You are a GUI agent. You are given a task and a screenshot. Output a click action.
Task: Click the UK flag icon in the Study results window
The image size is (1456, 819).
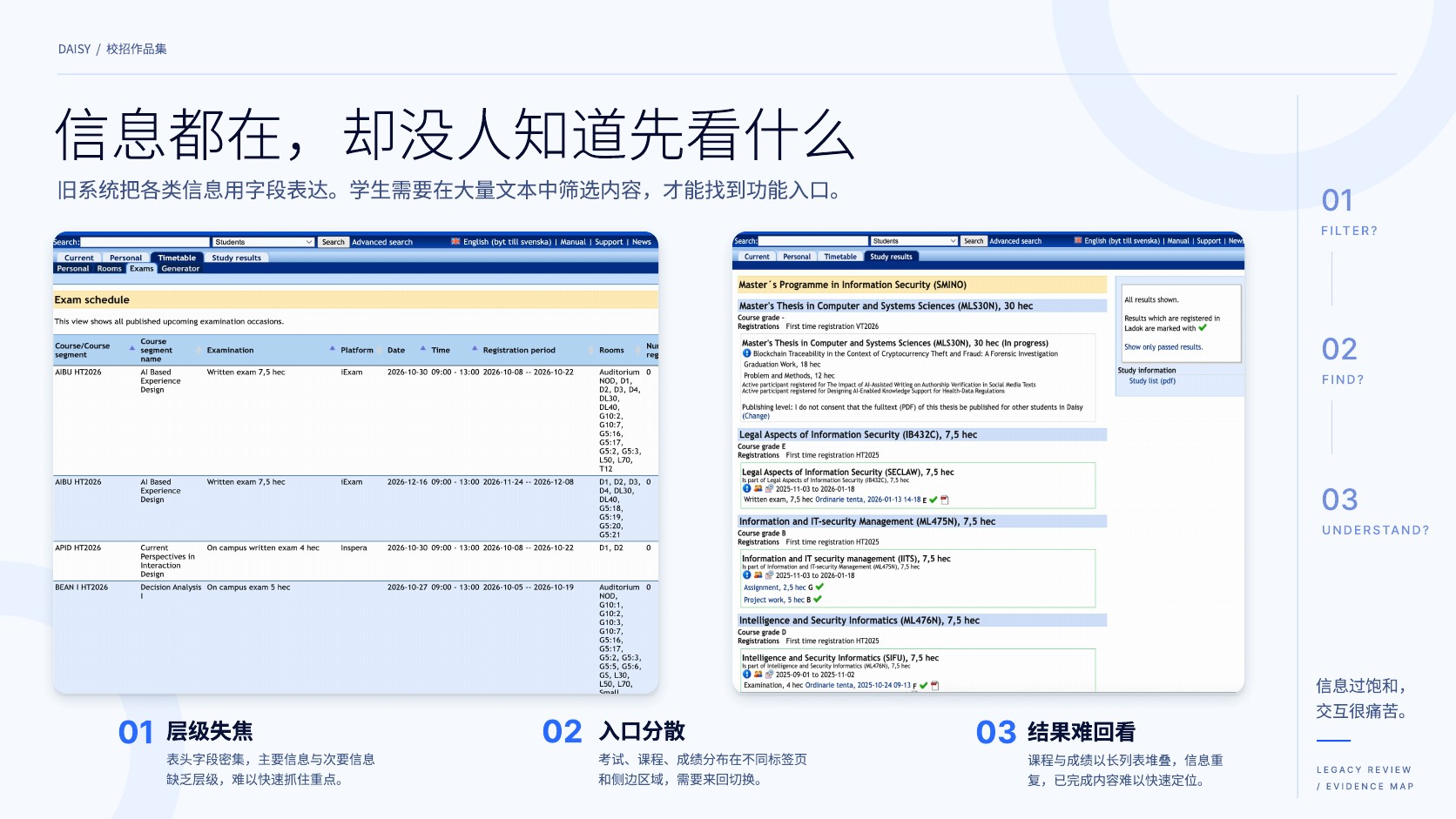tap(1078, 240)
